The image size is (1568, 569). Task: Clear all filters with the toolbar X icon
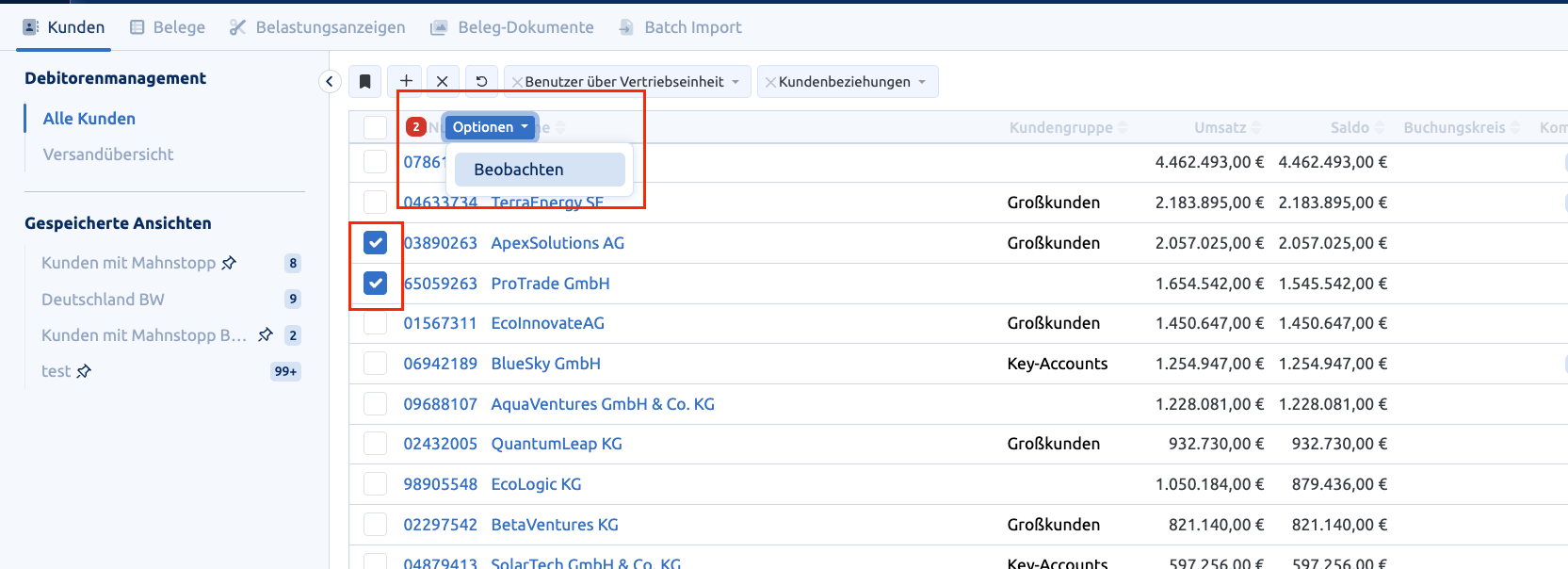(x=442, y=82)
